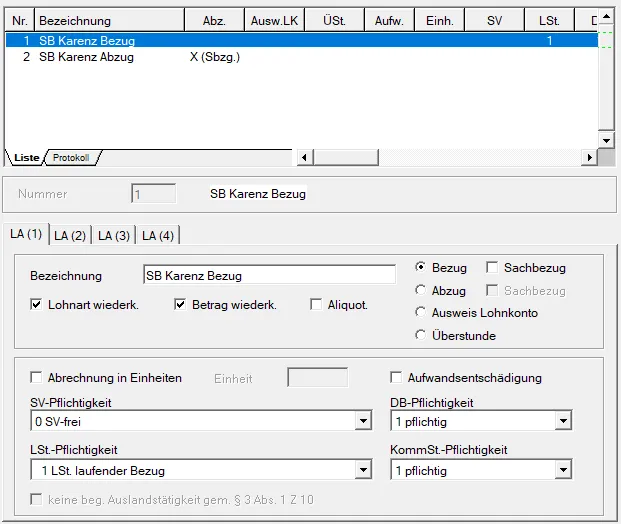
Task: Click the SV column header
Action: 495,21
